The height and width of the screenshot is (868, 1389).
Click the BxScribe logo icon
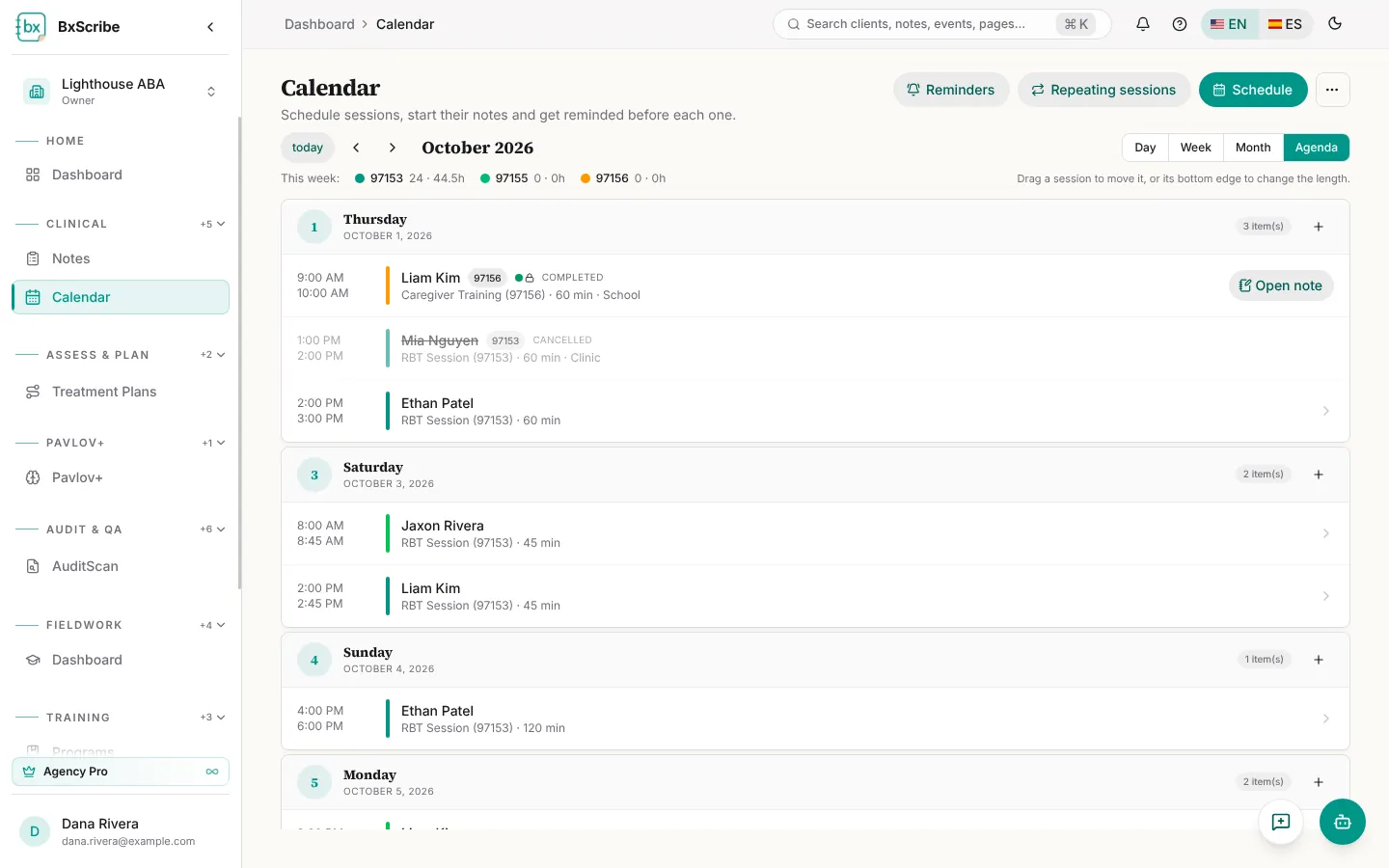[31, 27]
